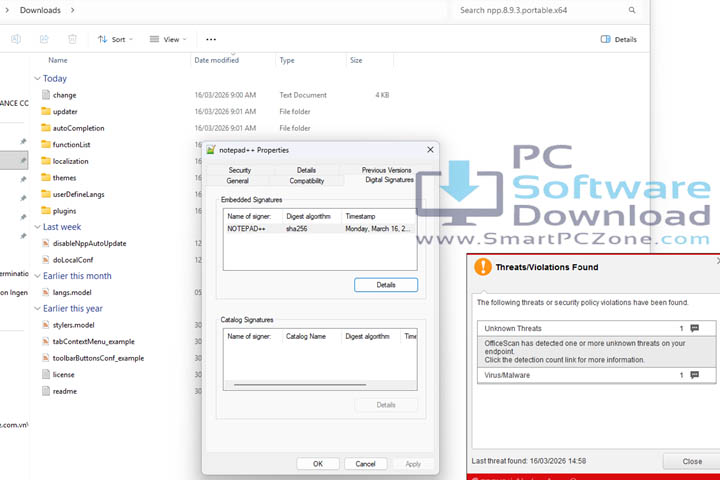
Task: Select the disableNppAutoUpdate file icon
Action: coord(45,243)
